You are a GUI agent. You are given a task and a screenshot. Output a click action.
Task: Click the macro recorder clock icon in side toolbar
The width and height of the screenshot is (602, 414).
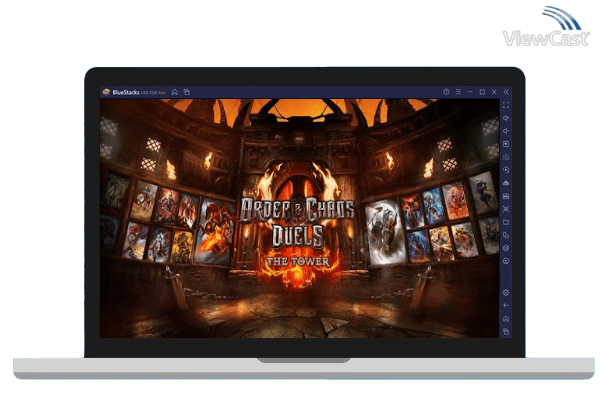[x=506, y=261]
